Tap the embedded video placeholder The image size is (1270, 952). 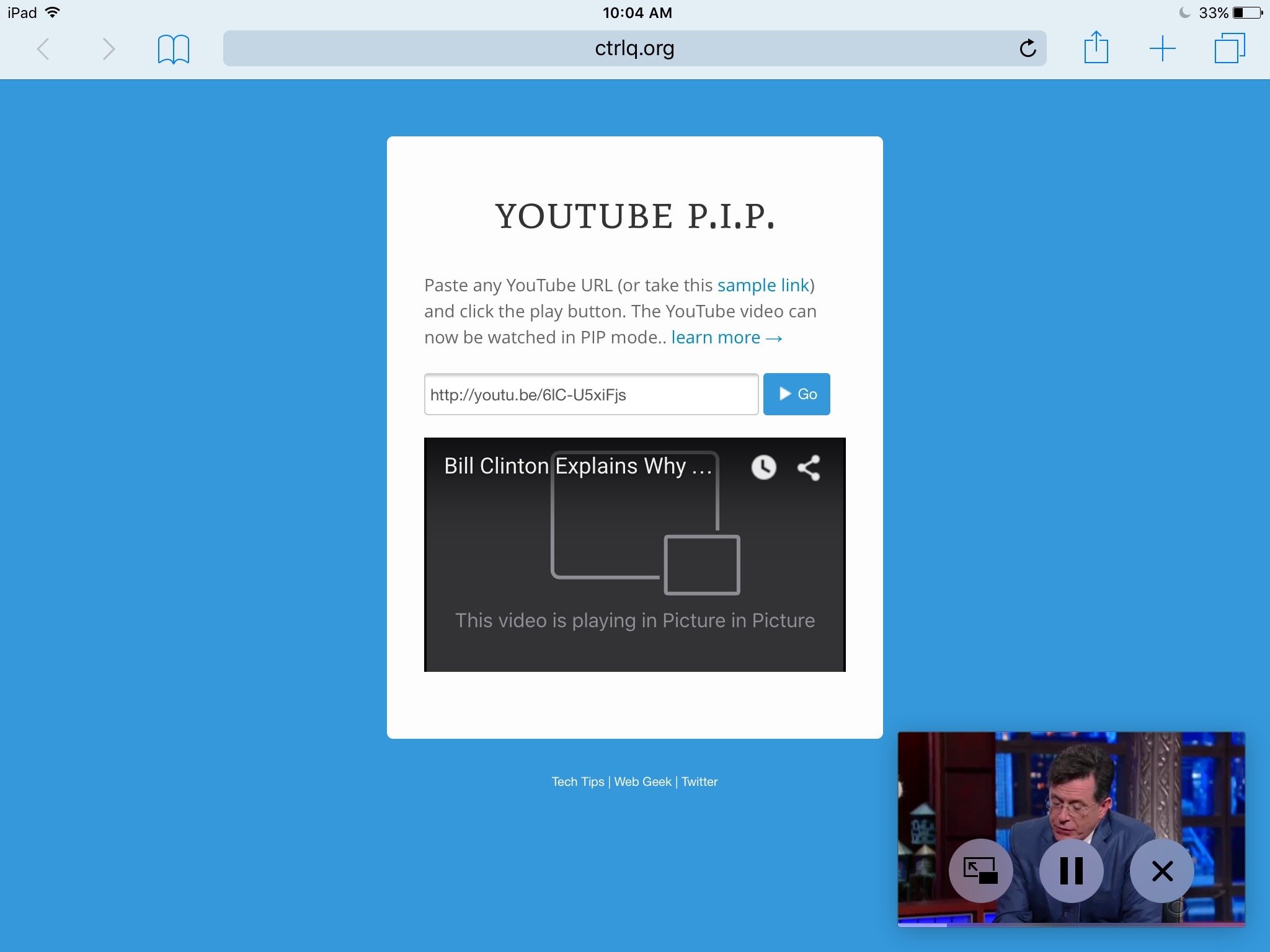634,555
